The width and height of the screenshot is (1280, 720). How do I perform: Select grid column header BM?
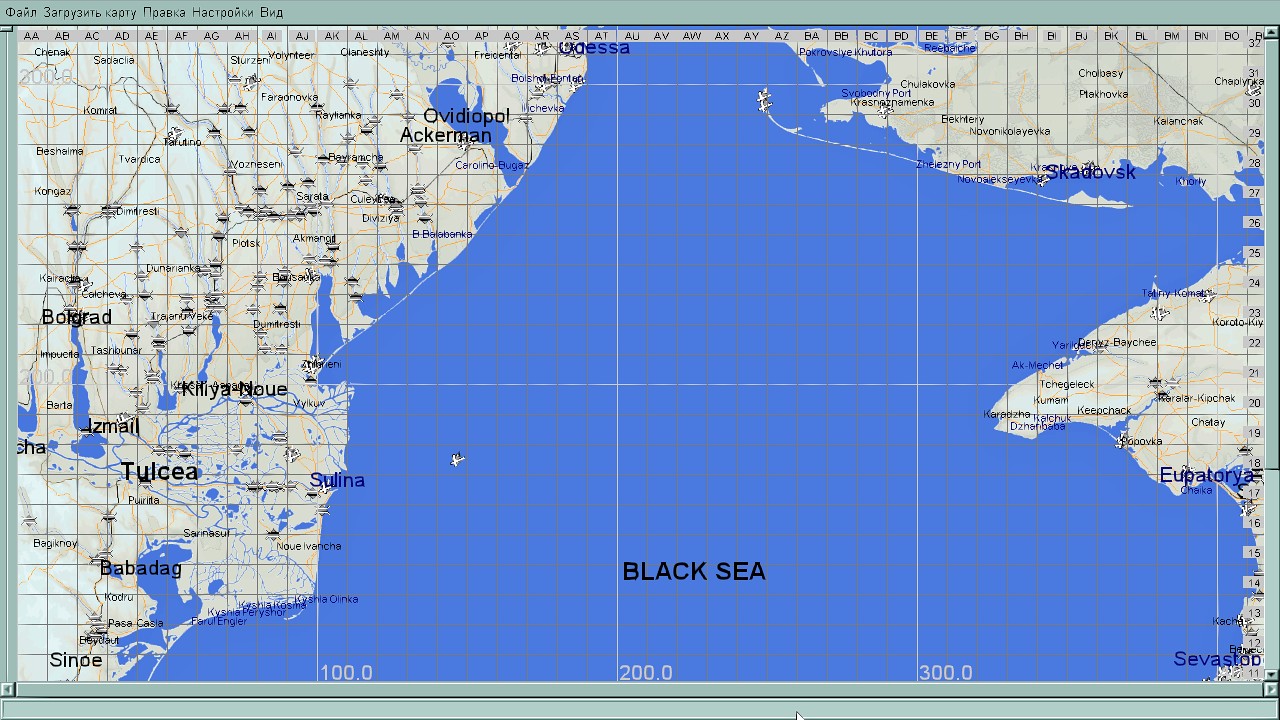click(x=1171, y=36)
